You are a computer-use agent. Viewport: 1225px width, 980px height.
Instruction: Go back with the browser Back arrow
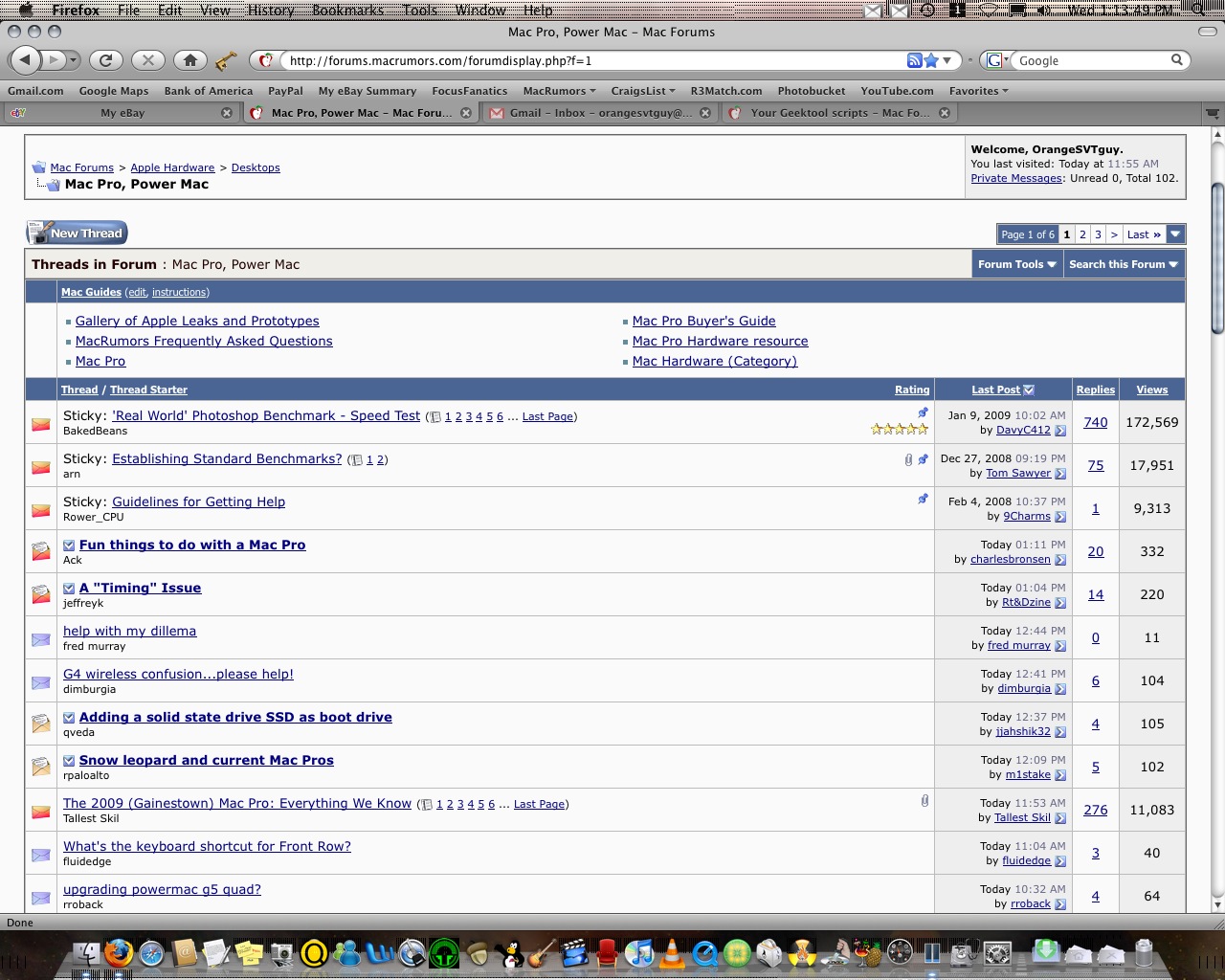coord(26,60)
